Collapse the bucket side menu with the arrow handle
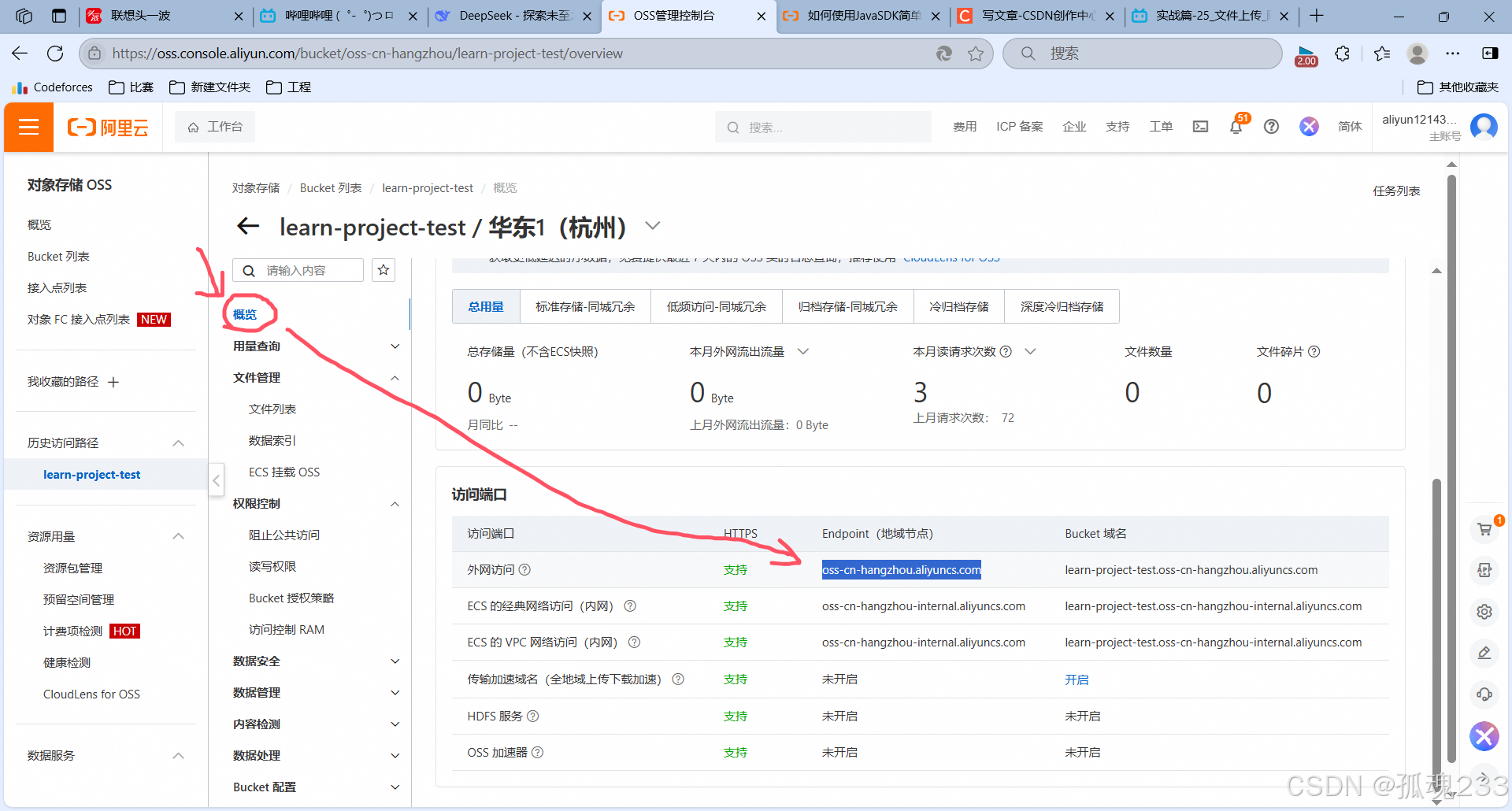This screenshot has height=811, width=1512. (x=216, y=480)
